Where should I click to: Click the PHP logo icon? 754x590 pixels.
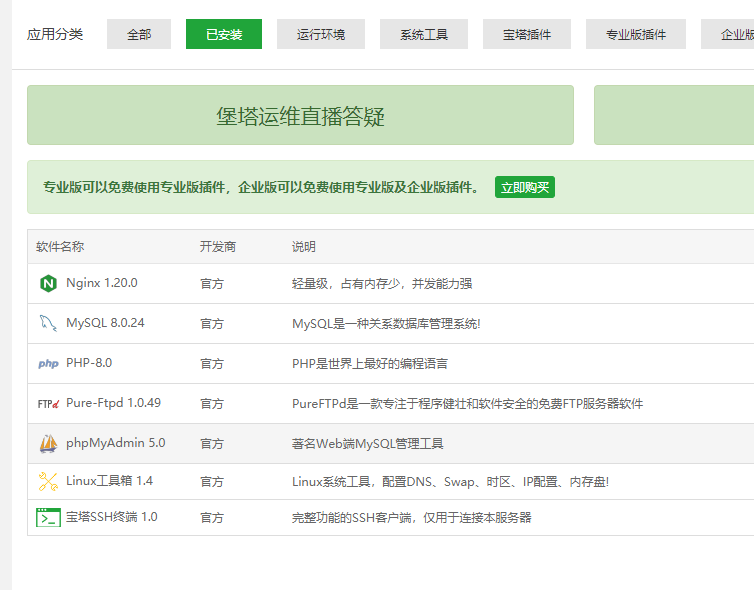coord(48,364)
